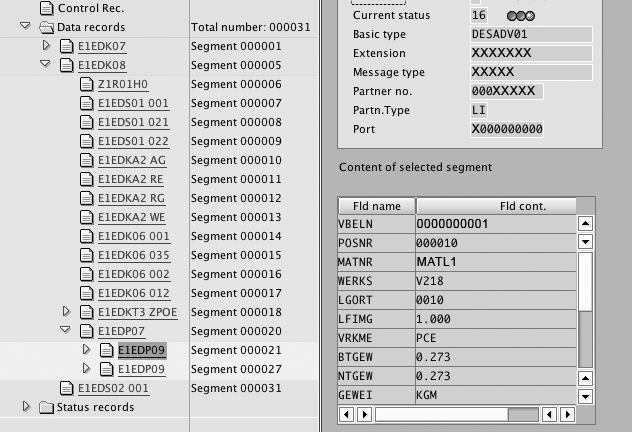Click the Message type field
Image resolution: width=632 pixels, height=432 pixels.
tap(531, 72)
